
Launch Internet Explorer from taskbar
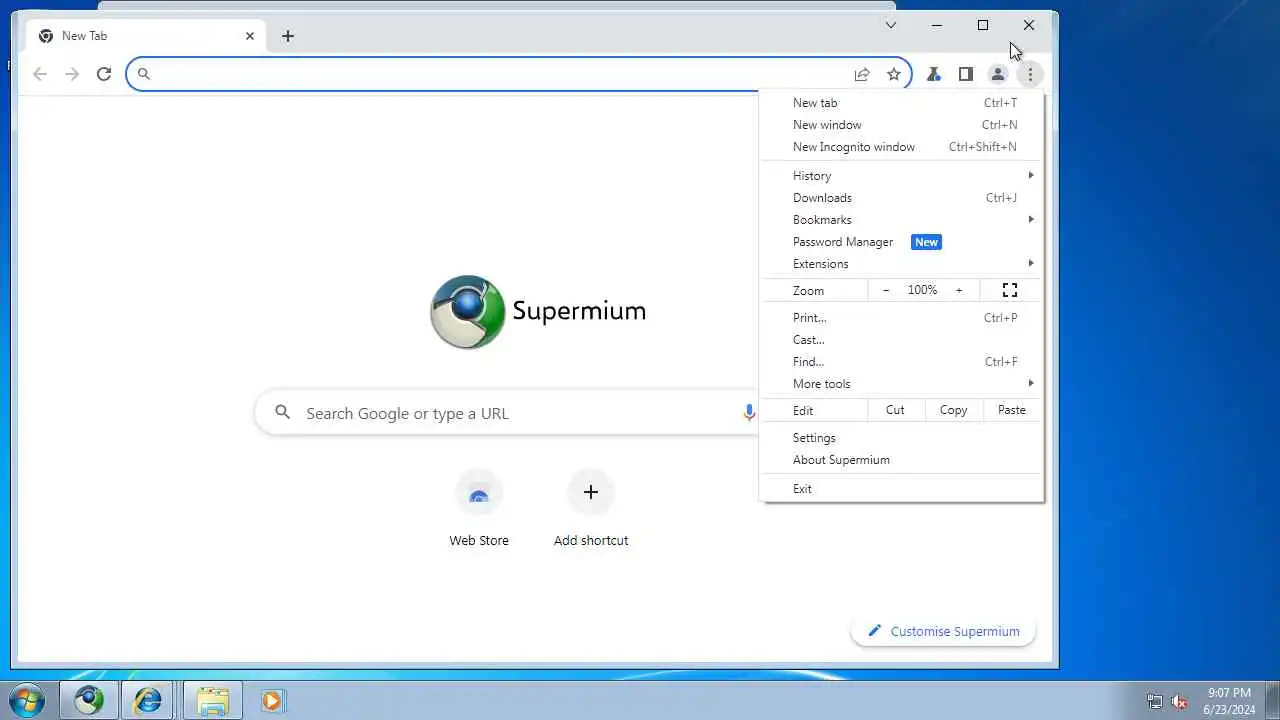[x=148, y=700]
